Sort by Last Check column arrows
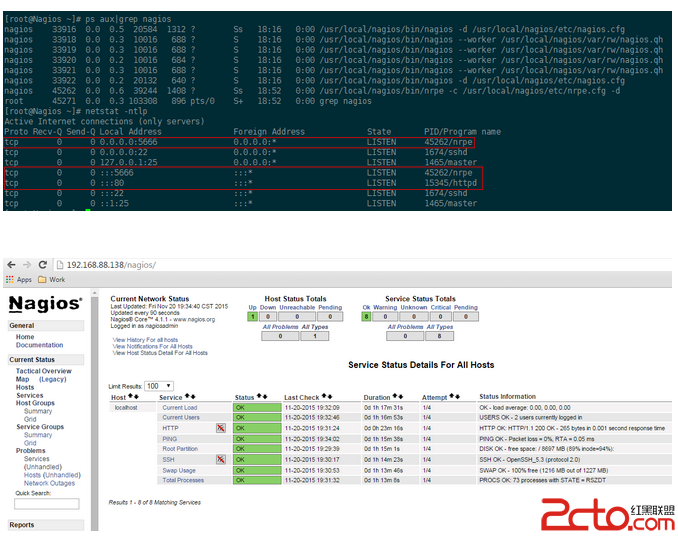The image size is (678, 541). (327, 397)
